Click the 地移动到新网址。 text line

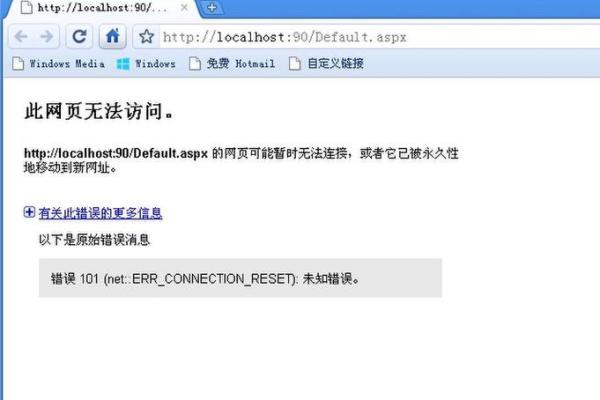pyautogui.click(x=70, y=168)
